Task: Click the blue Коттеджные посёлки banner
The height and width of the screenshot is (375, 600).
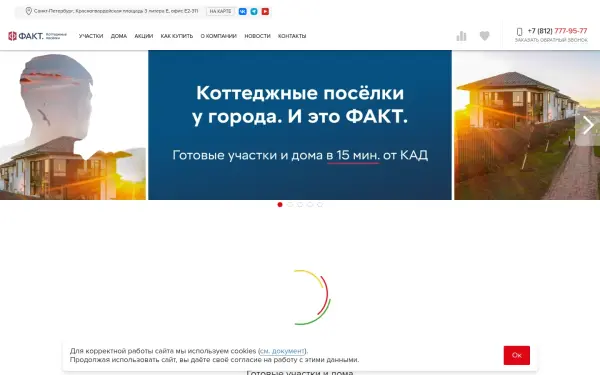Action: point(300,125)
